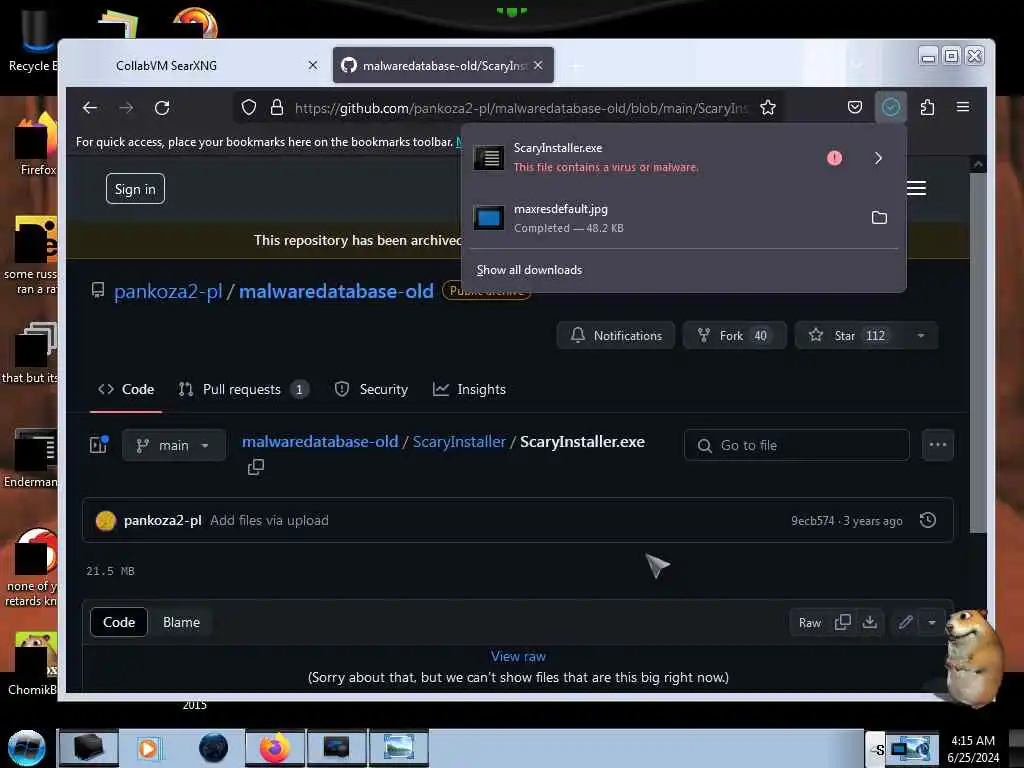Switch to the Blame view
Viewport: 1024px width, 768px height.
(x=182, y=622)
